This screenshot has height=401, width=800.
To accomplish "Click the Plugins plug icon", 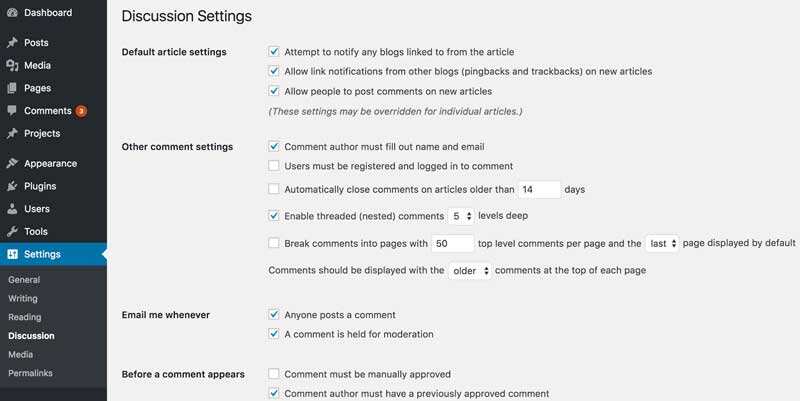I will (x=12, y=186).
